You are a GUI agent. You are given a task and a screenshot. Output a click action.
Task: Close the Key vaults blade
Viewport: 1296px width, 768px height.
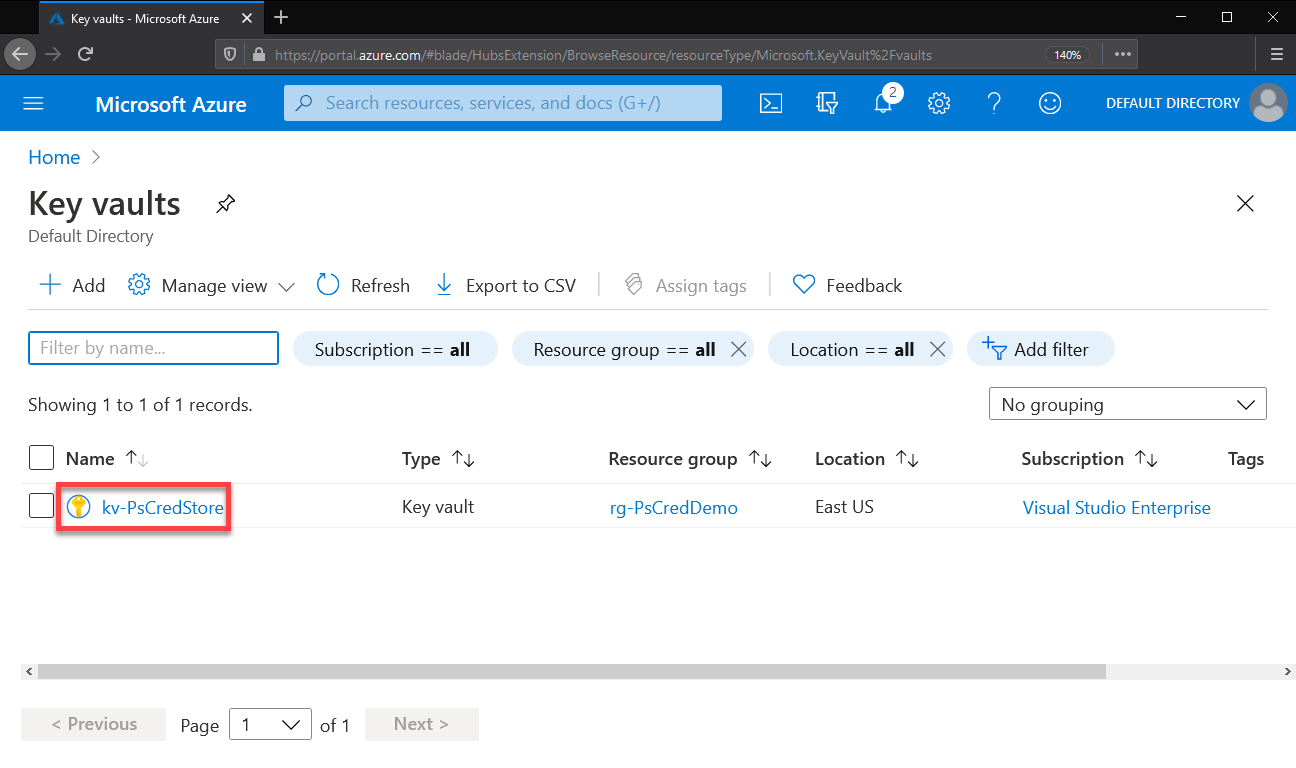(1245, 204)
